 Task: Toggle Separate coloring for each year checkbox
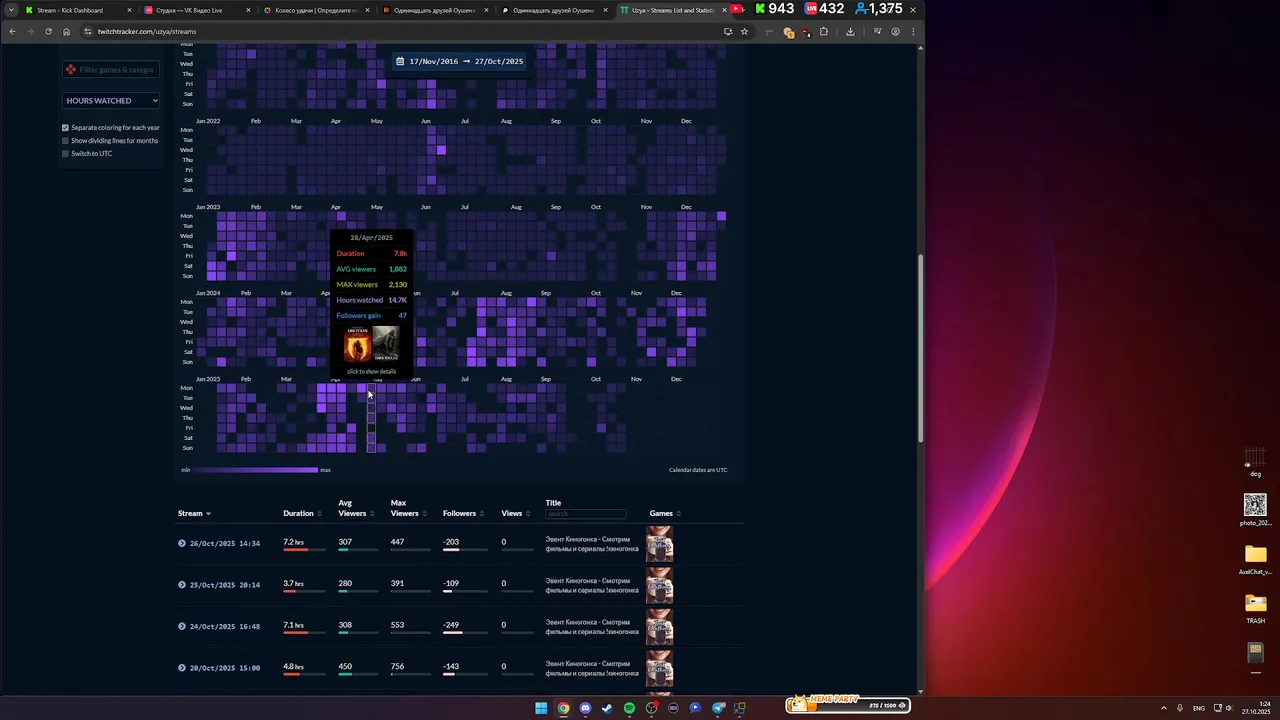coord(66,128)
